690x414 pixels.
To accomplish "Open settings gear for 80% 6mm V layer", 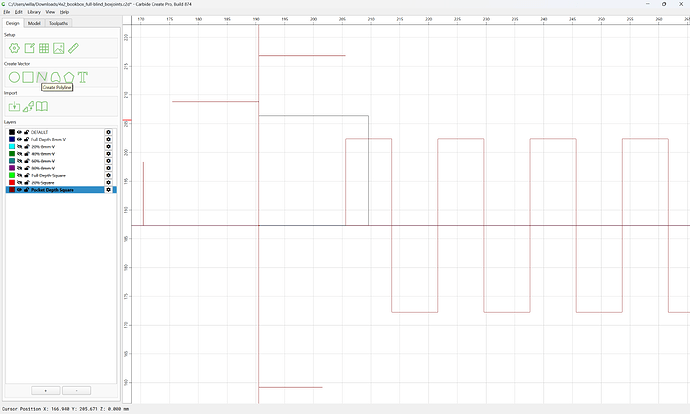I will (x=108, y=168).
